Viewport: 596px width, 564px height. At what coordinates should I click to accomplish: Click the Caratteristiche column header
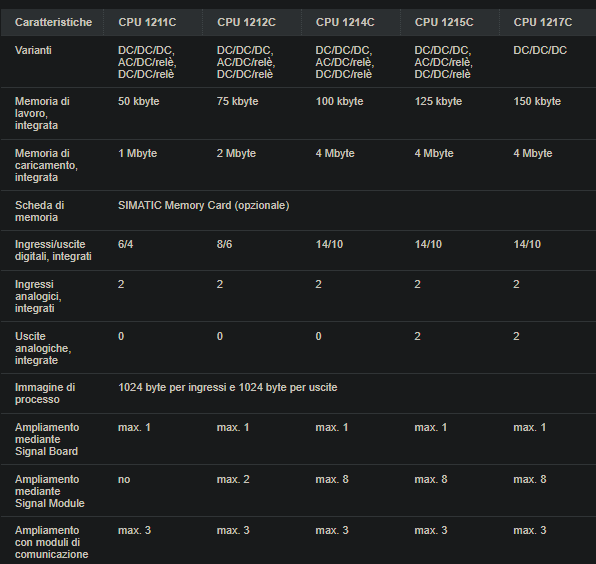point(53,22)
